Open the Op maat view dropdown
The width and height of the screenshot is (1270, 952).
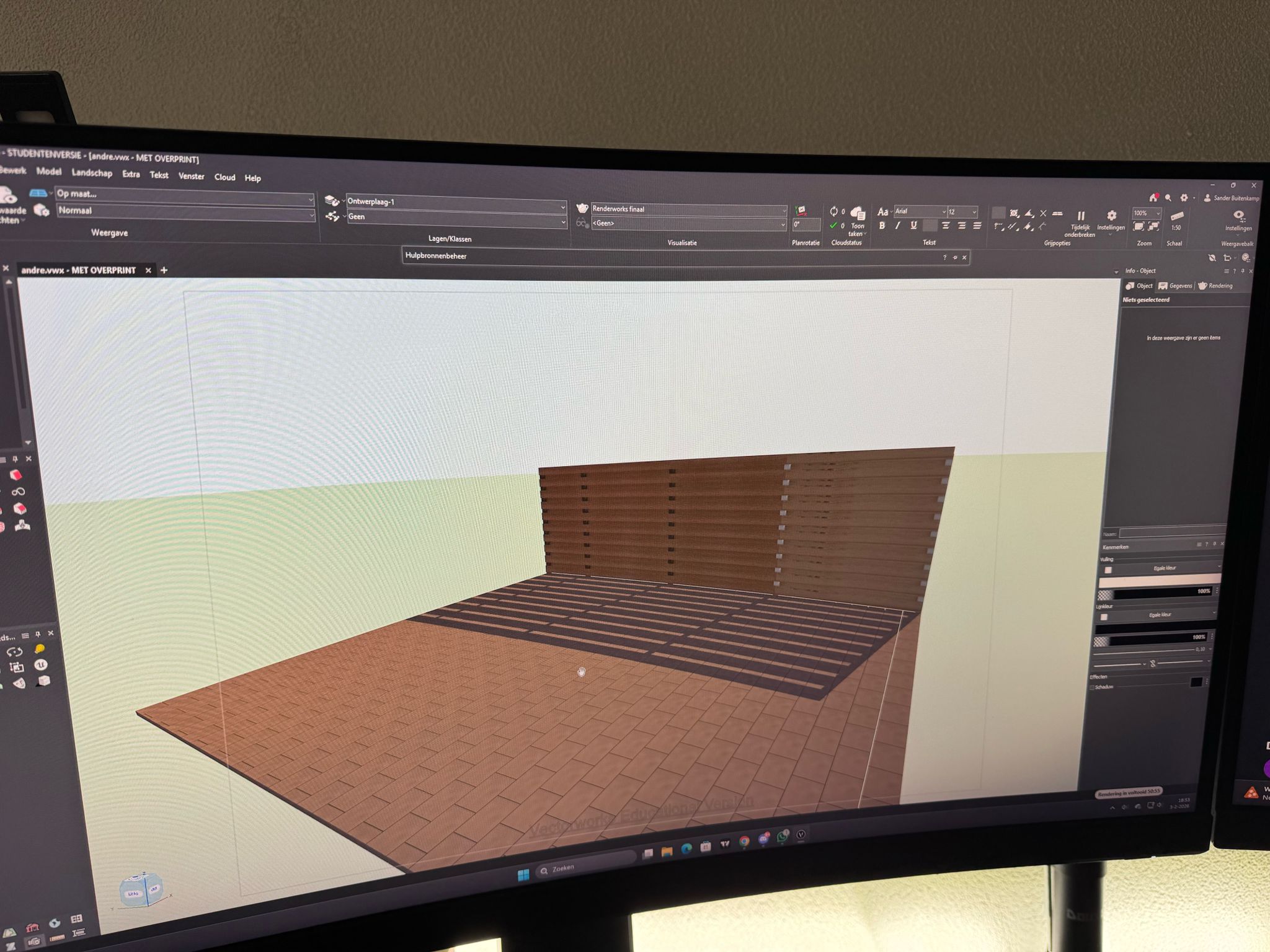click(x=185, y=196)
